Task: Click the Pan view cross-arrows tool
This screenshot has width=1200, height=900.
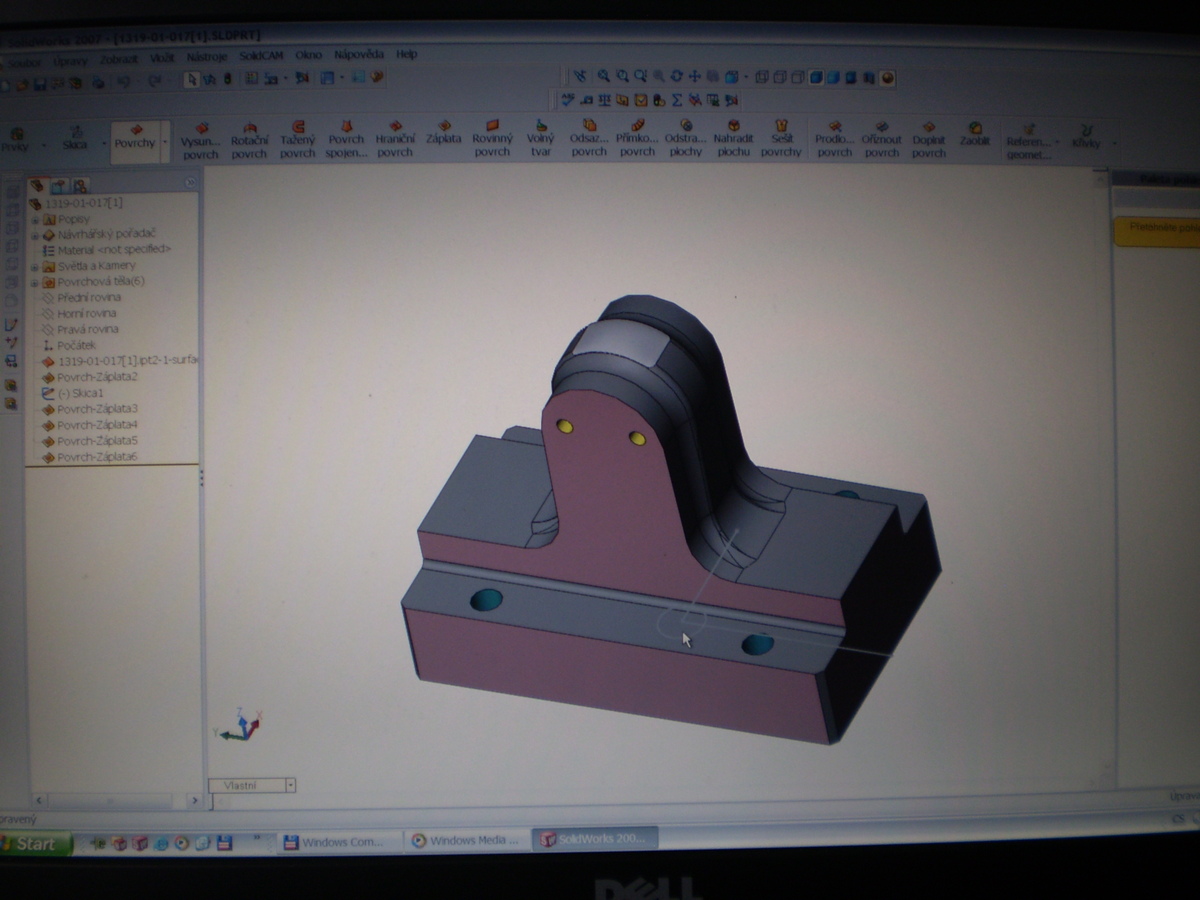Action: coord(695,76)
